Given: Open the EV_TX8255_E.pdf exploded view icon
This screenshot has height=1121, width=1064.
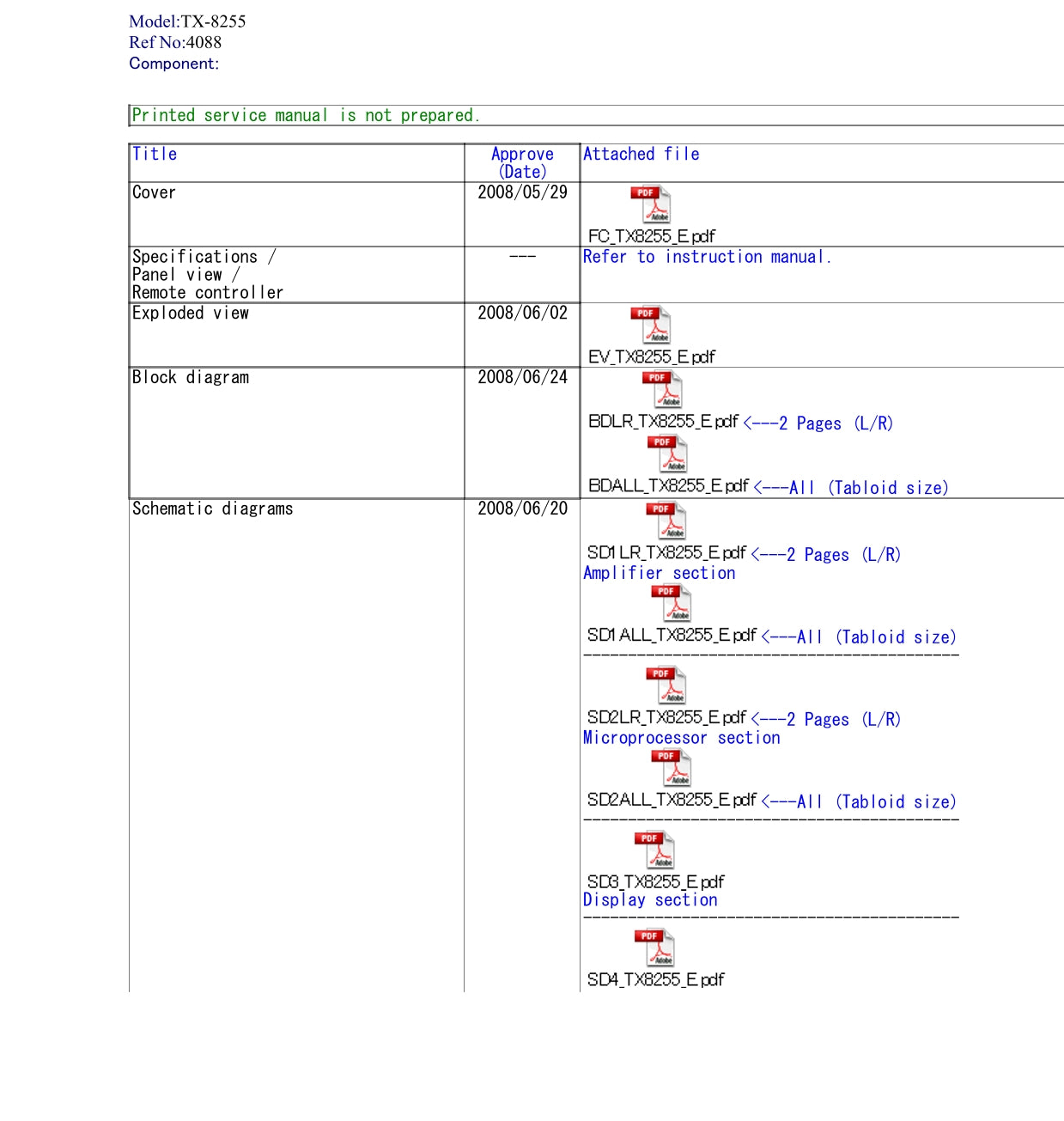Looking at the screenshot, I should [651, 326].
